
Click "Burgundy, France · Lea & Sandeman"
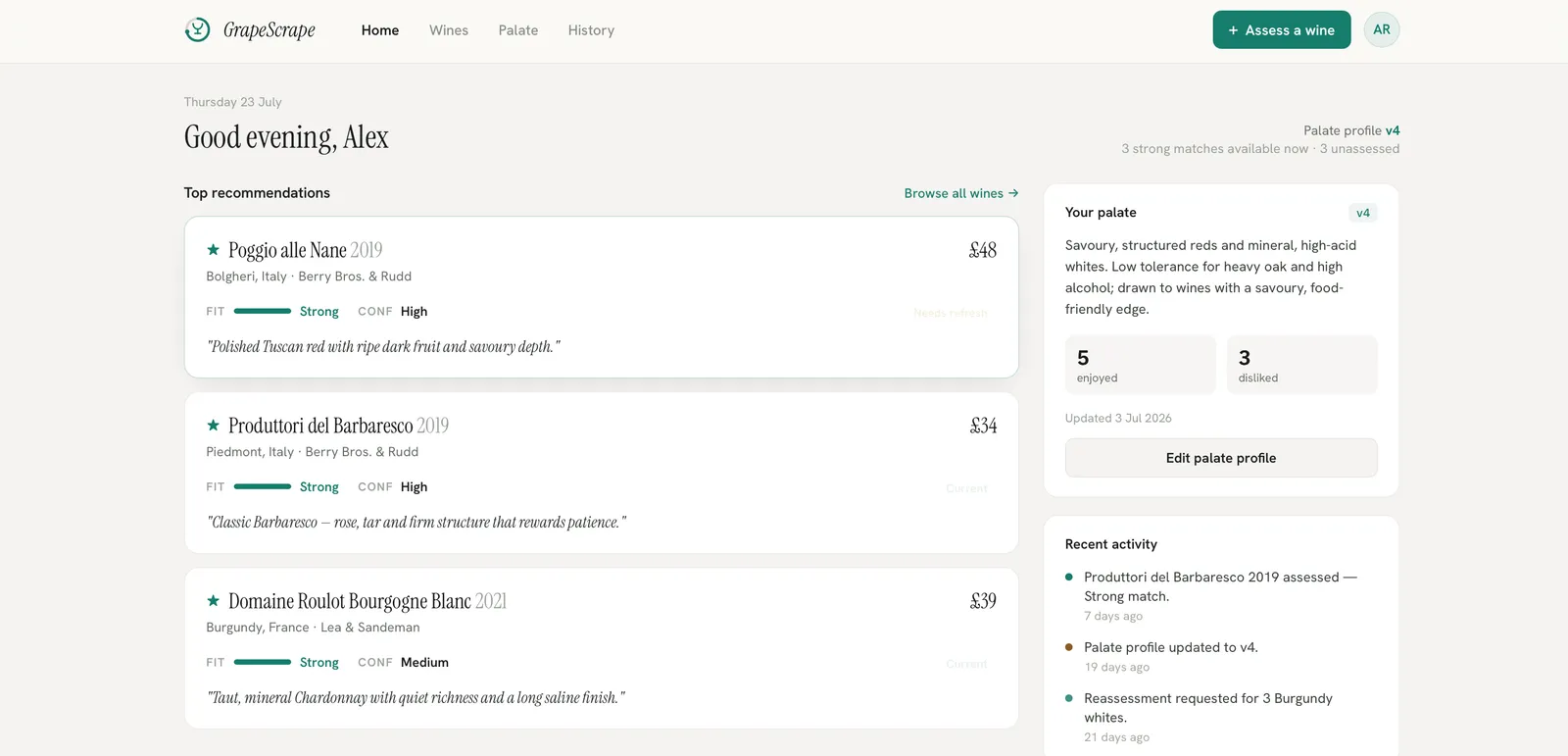(313, 628)
